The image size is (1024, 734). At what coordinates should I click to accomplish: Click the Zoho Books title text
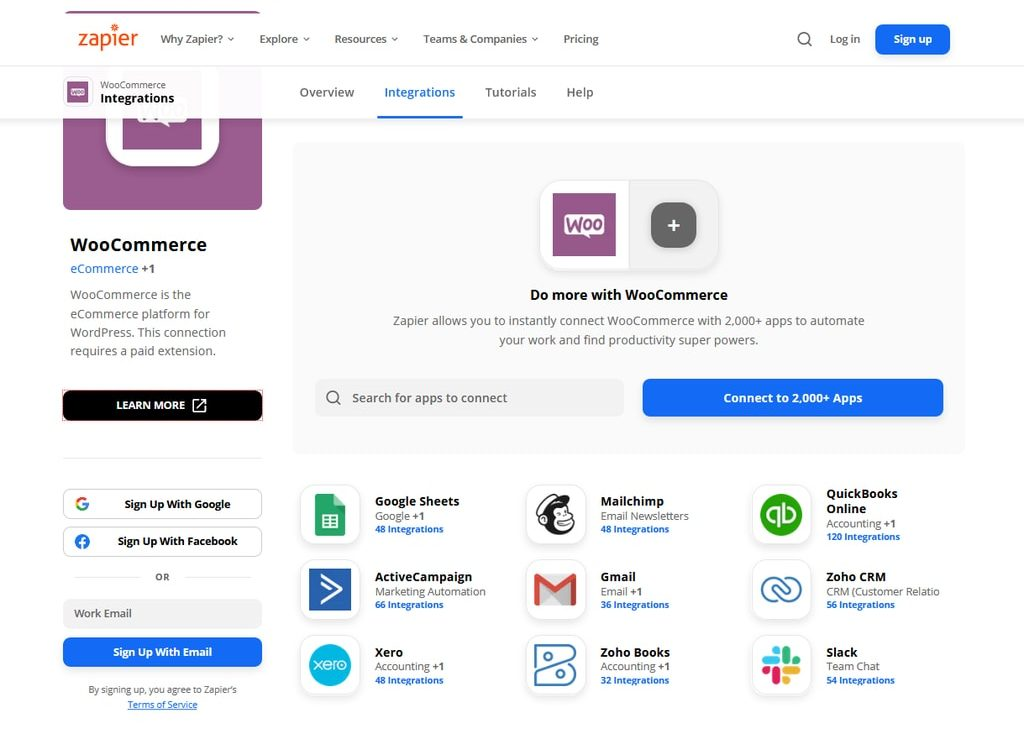[635, 652]
